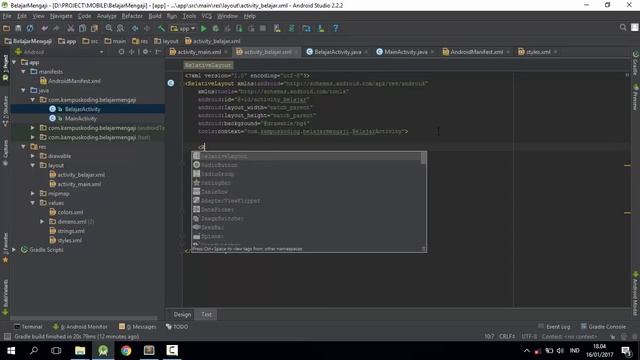Open the Refactor menu
This screenshot has height=360, width=640.
132,16
